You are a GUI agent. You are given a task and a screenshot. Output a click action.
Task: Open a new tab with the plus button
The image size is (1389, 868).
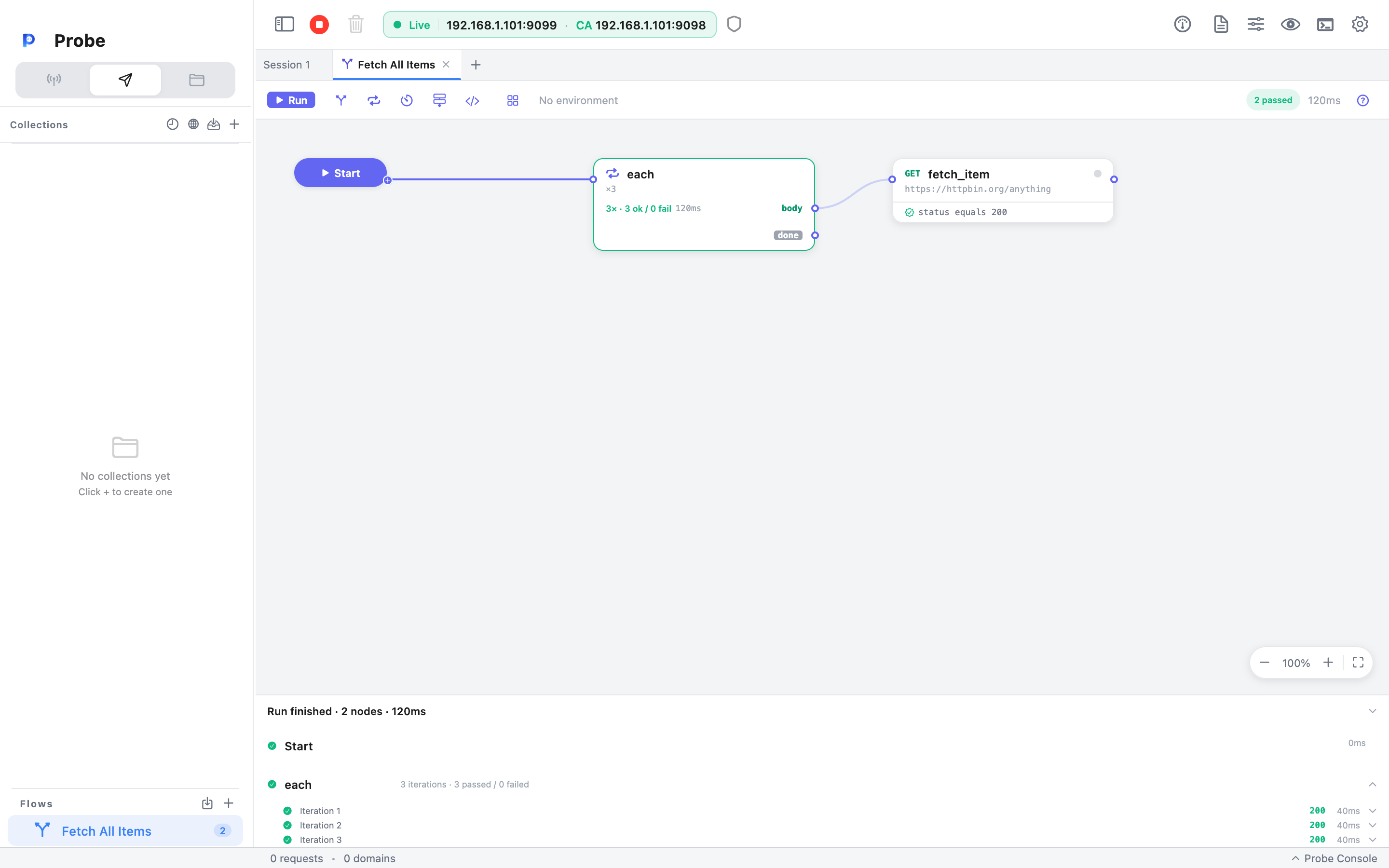click(x=476, y=65)
